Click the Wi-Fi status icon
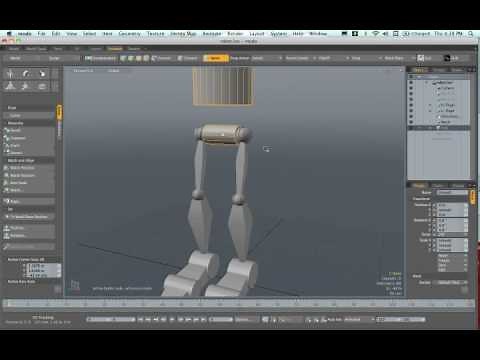This screenshot has width=480, height=360. 376,34
